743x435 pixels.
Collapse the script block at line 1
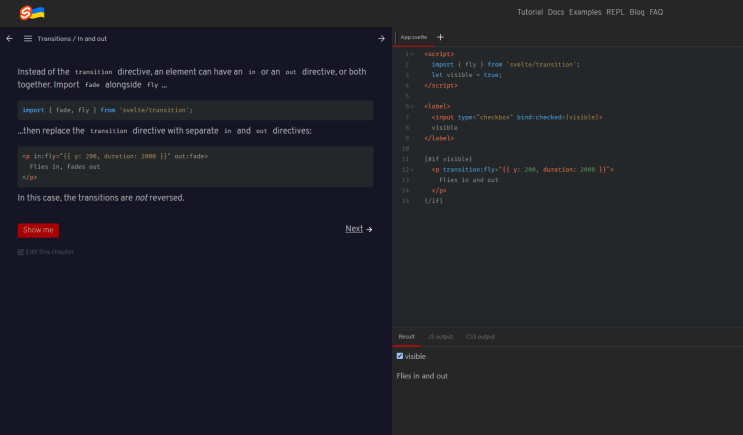(x=412, y=54)
